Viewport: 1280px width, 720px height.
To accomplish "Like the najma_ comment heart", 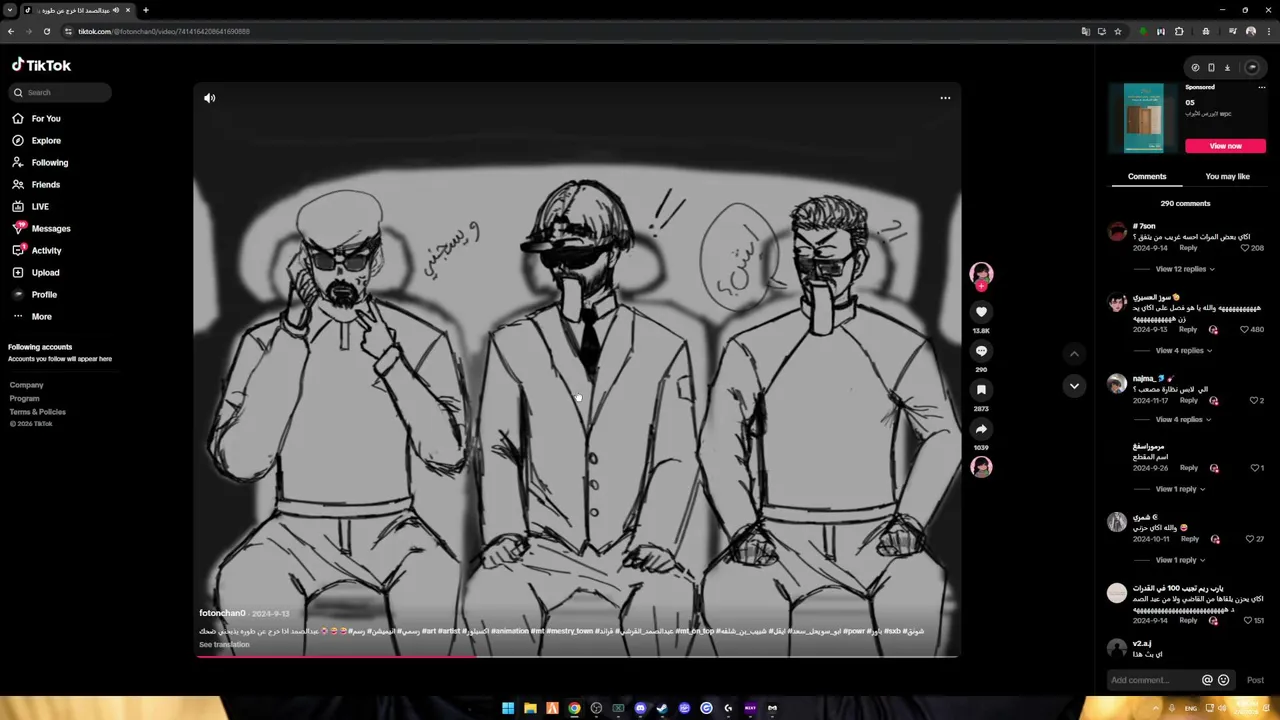I will [1254, 401].
